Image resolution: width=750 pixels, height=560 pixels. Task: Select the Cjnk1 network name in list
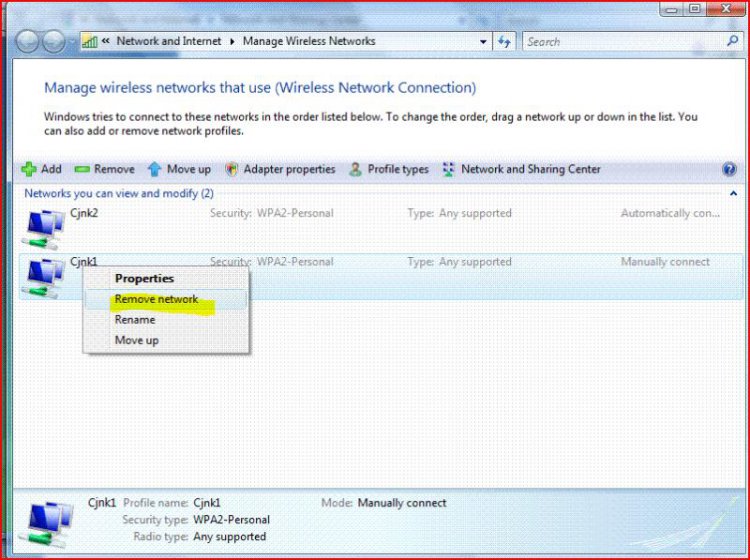point(84,262)
